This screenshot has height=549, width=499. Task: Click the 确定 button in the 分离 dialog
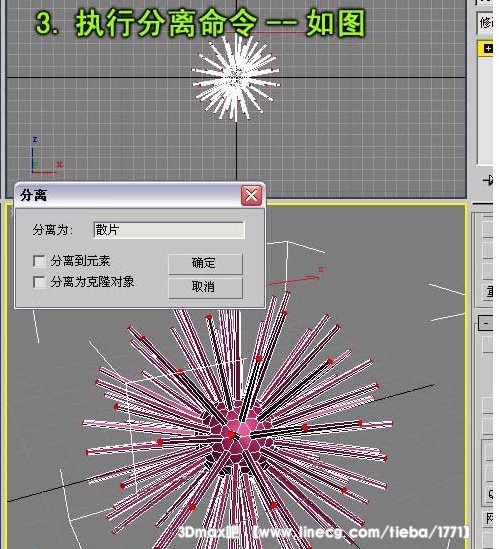[205, 263]
